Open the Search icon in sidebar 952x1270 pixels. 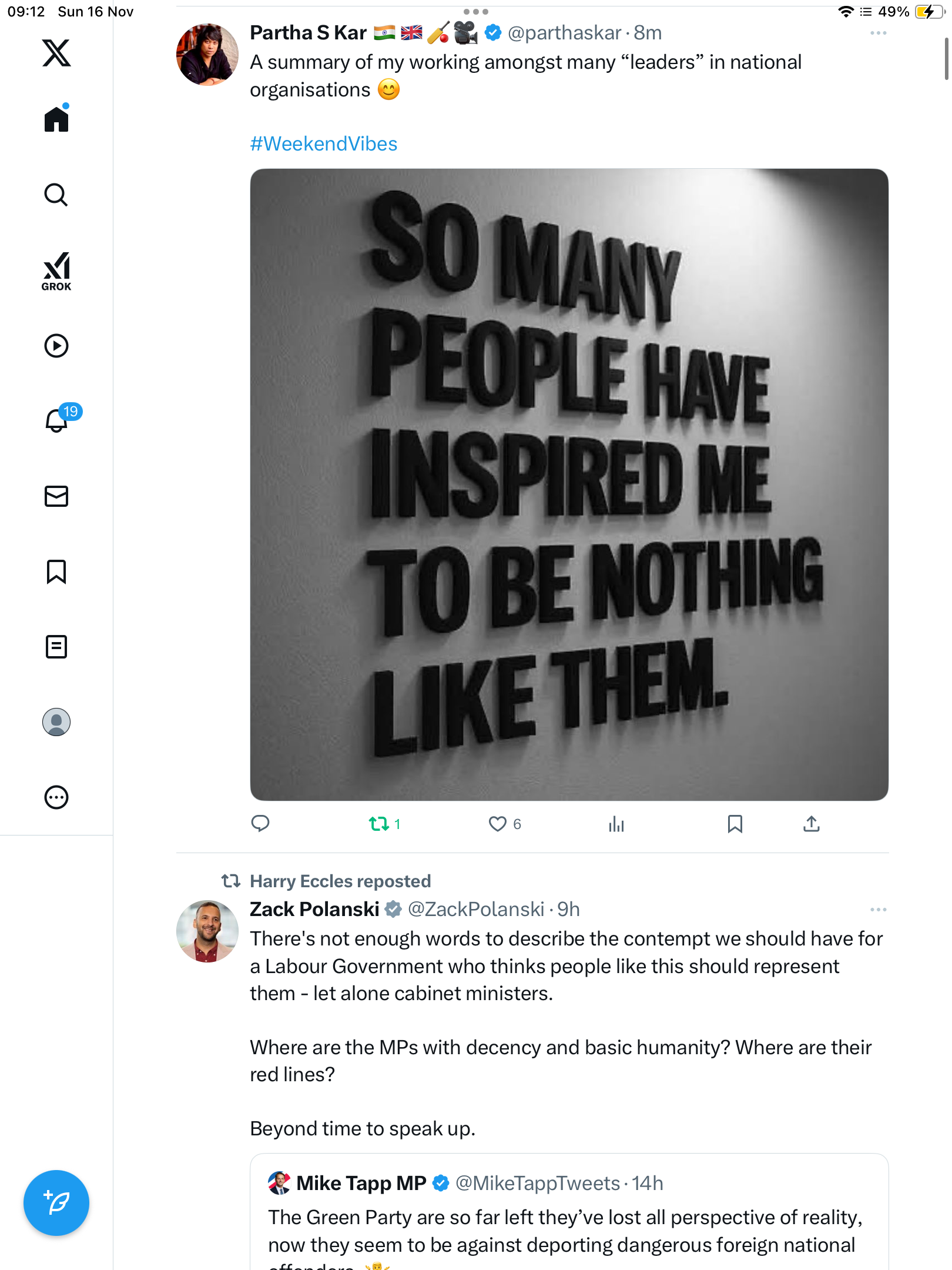pyautogui.click(x=56, y=195)
